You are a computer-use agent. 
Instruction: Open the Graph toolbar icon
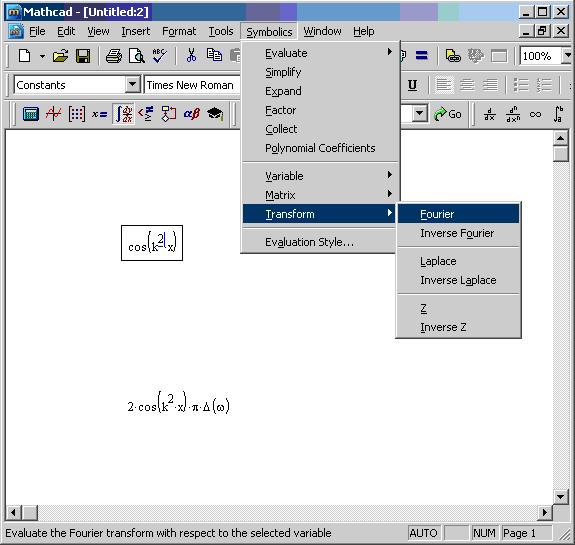click(x=54, y=114)
